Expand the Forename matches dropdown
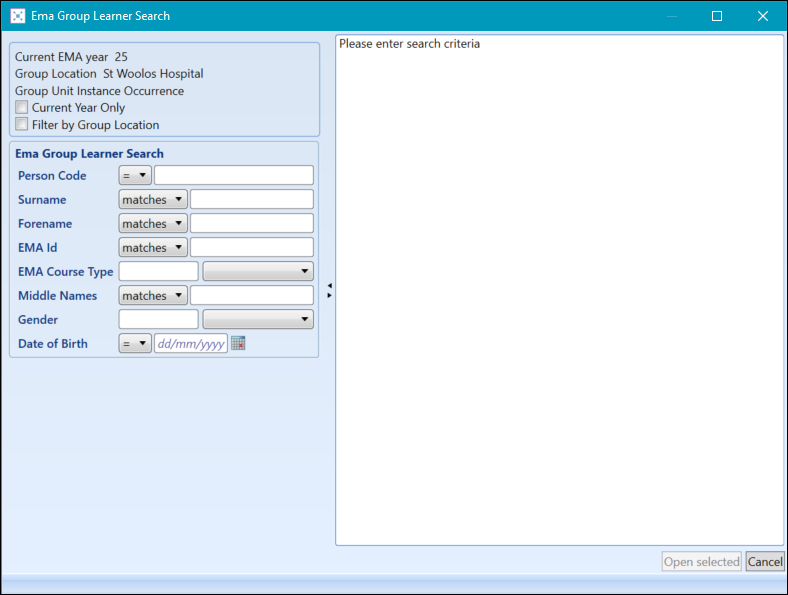 point(153,224)
